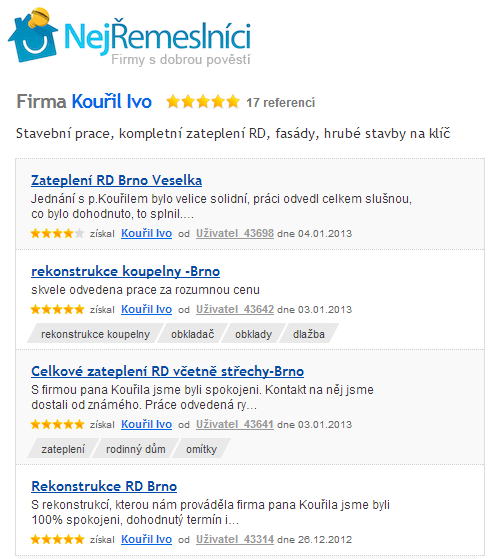Image resolution: width=494 pixels, height=559 pixels.
Task: Select the 'rodinný dům' tag
Action: click(x=136, y=449)
